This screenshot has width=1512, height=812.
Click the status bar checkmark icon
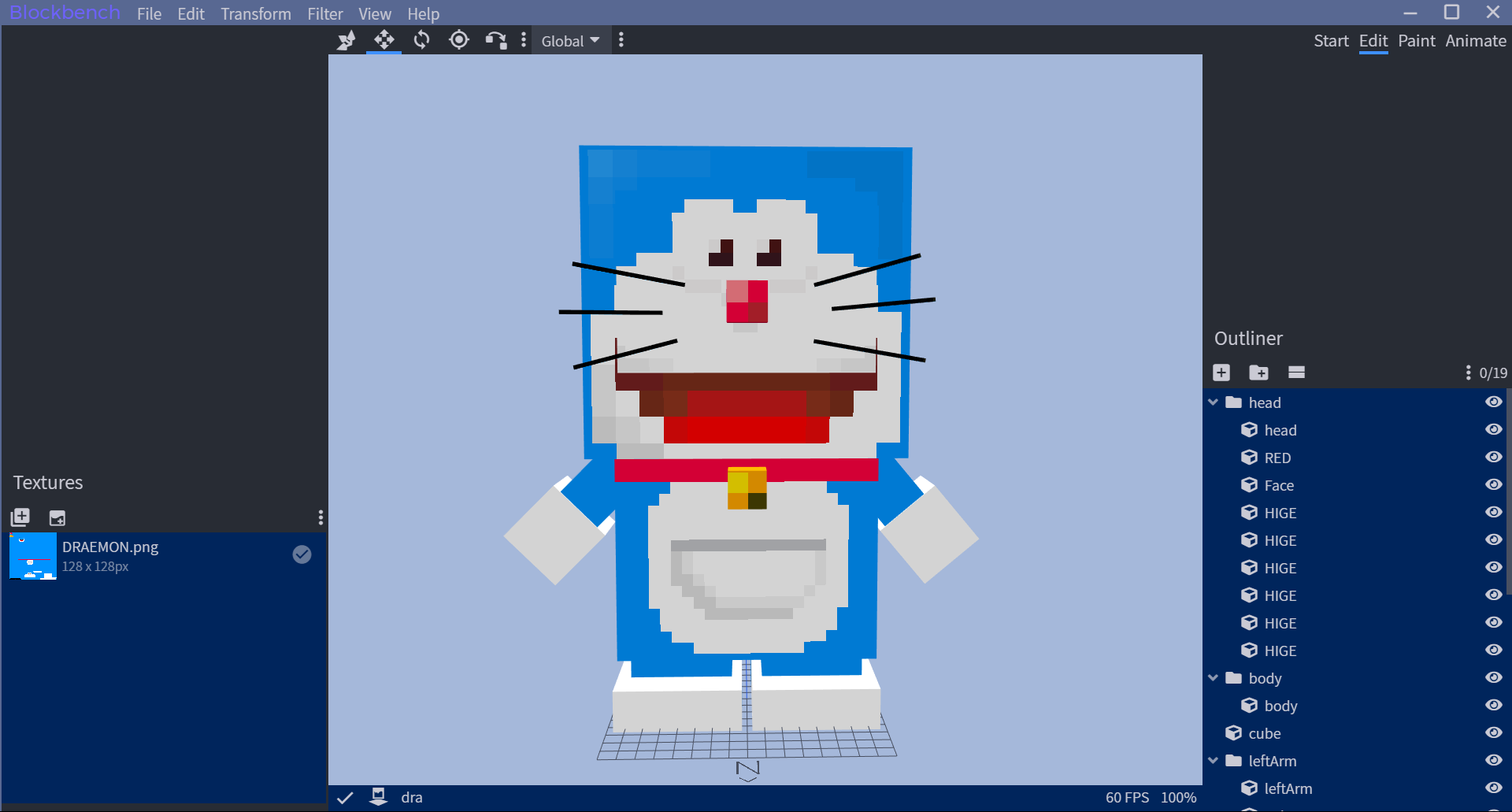345,798
